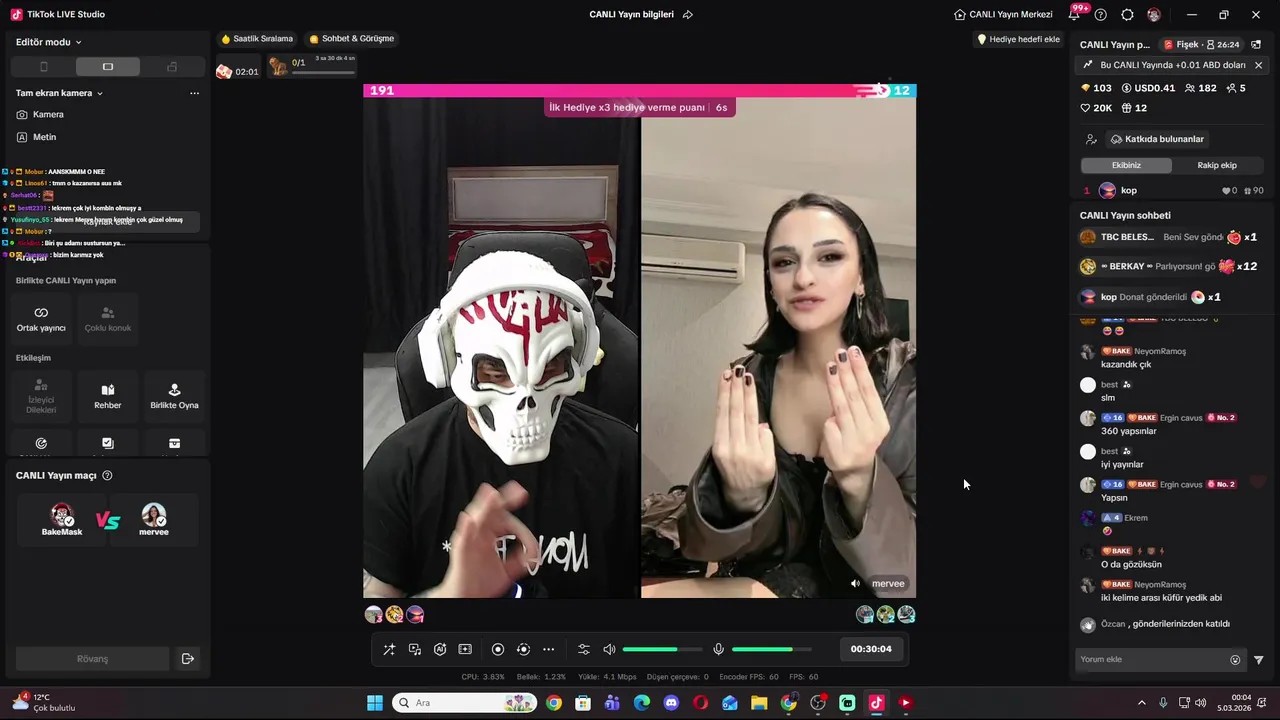Open the viewer trends person icon

click(x=1091, y=139)
